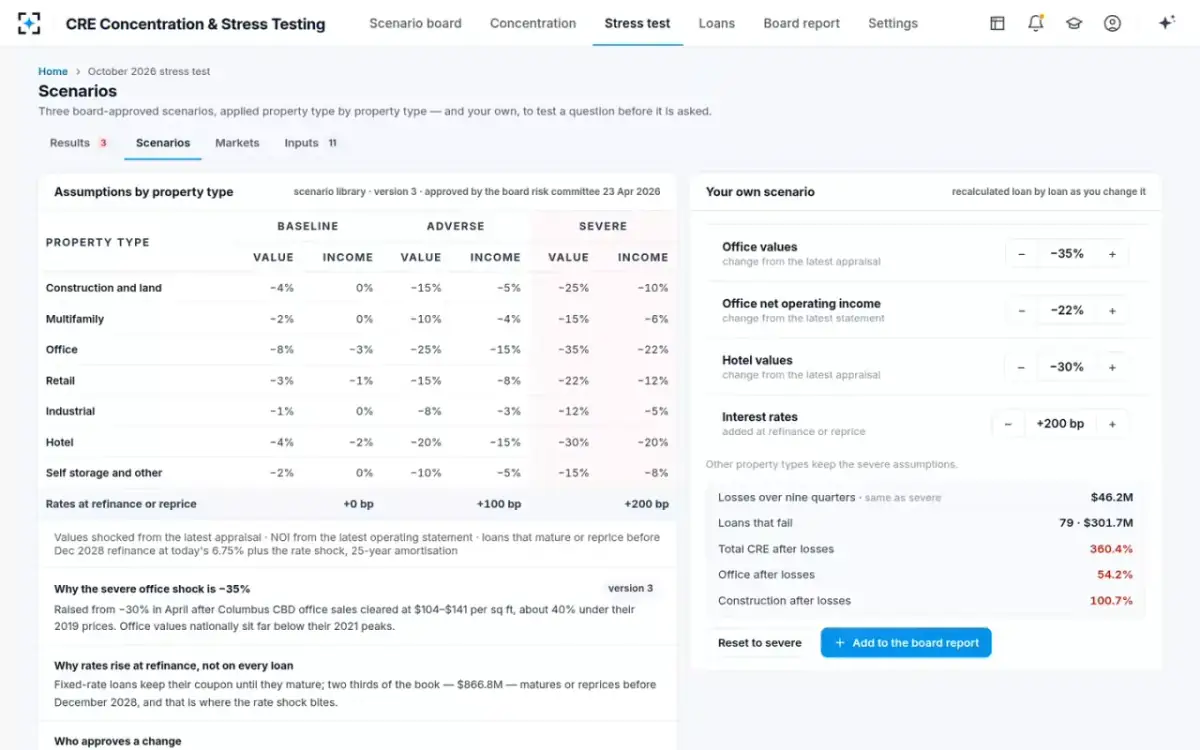1200x750 pixels.
Task: Open the Markets sub-tab
Action: [237, 143]
